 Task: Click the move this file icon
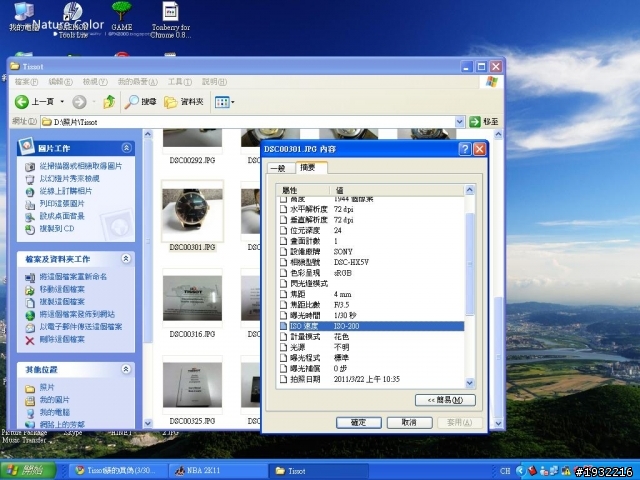[30, 290]
